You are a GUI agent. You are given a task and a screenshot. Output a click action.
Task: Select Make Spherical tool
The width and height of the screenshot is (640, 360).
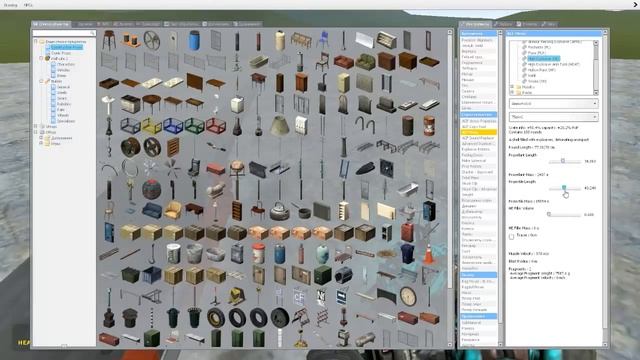click(478, 161)
